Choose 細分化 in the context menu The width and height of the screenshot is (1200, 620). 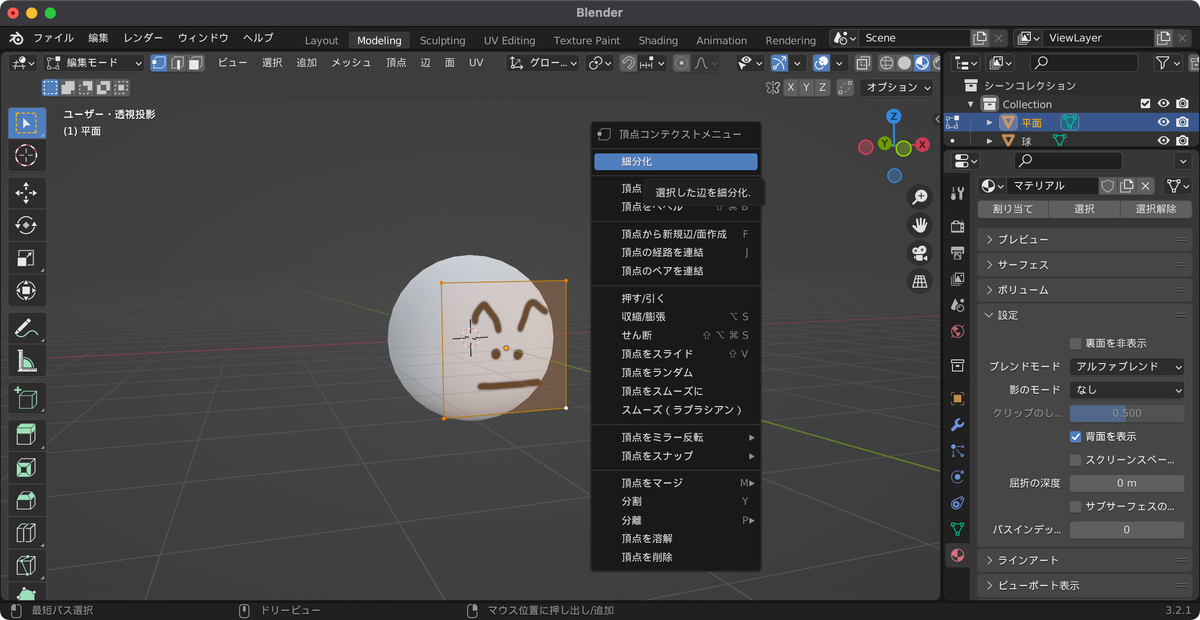676,161
